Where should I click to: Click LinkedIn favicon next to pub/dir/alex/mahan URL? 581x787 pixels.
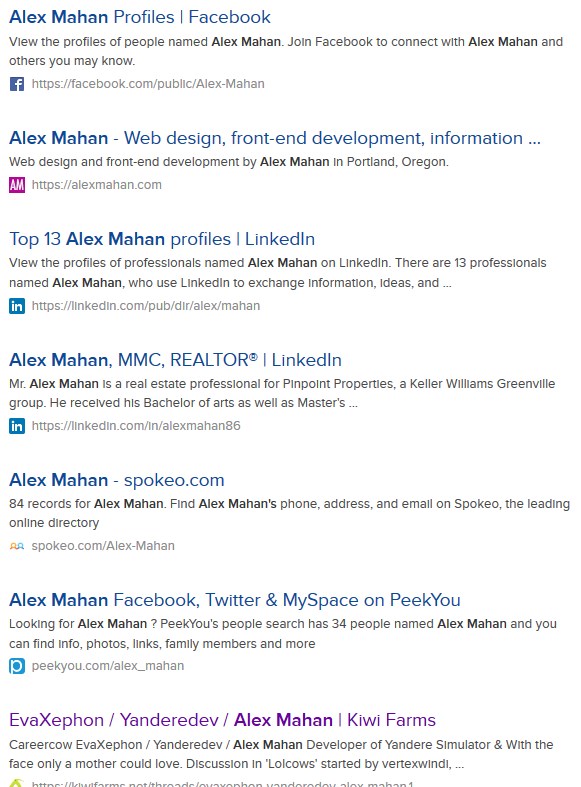click(x=17, y=306)
